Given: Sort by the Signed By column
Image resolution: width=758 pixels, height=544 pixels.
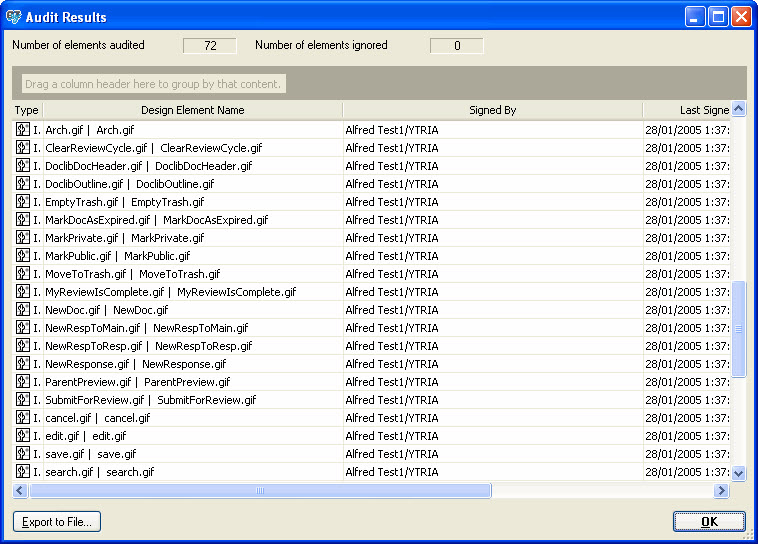Looking at the screenshot, I should point(492,110).
